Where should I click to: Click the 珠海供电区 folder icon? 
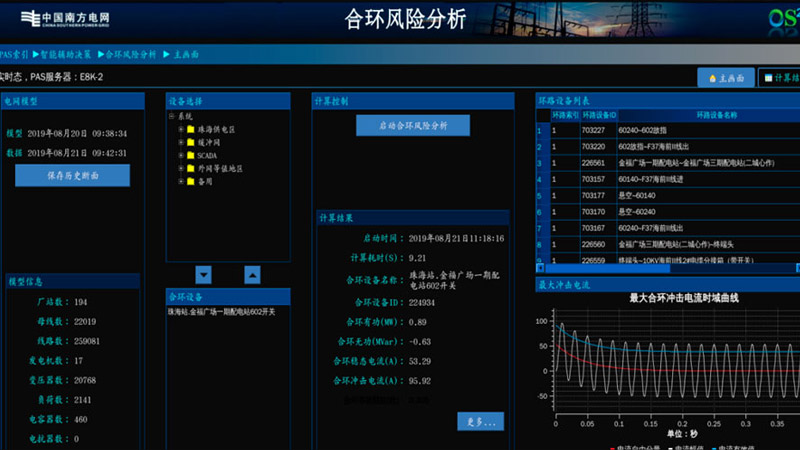[x=190, y=130]
